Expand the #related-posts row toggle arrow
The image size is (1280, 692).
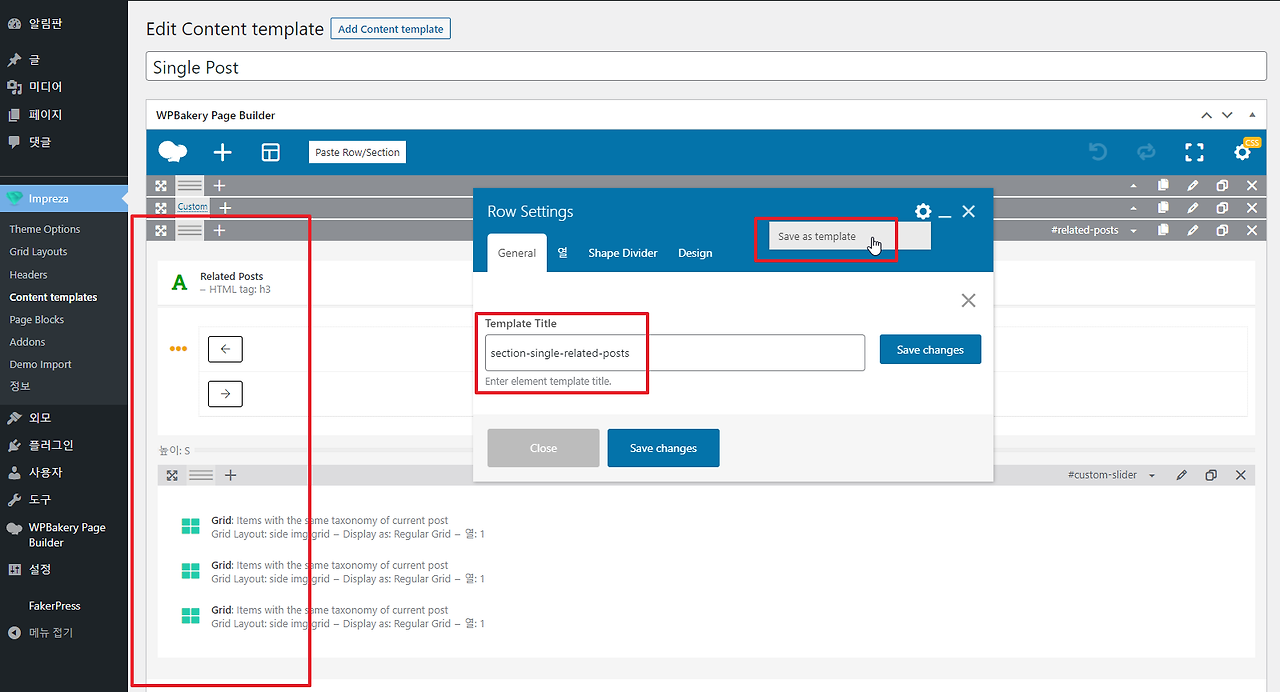[x=1133, y=230]
